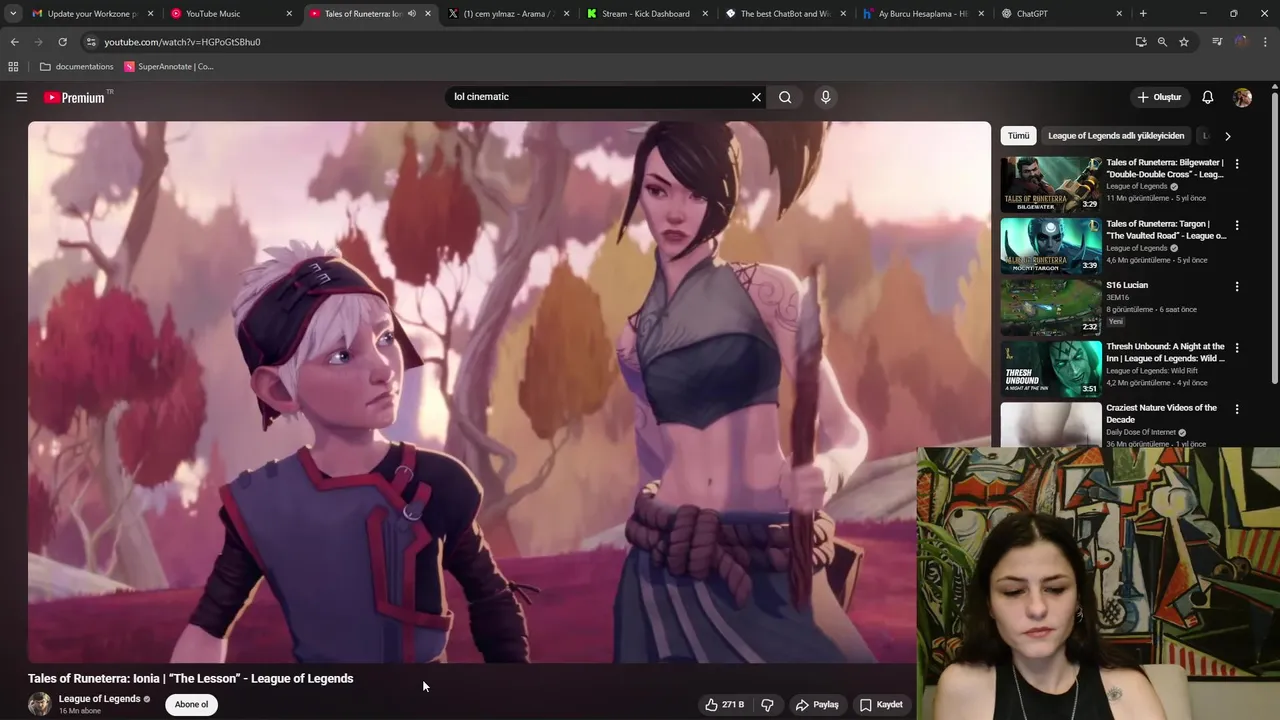The height and width of the screenshot is (720, 1280).
Task: Open options for Targon video
Action: click(x=1237, y=225)
